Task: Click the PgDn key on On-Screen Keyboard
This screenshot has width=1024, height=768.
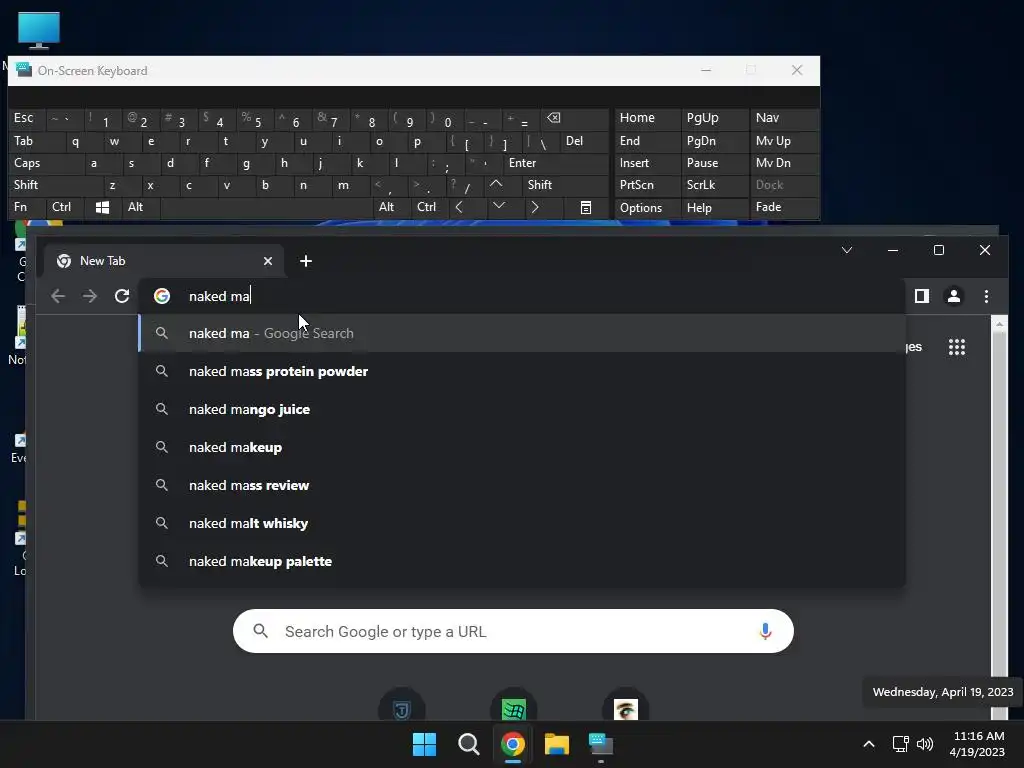Action: 714,141
